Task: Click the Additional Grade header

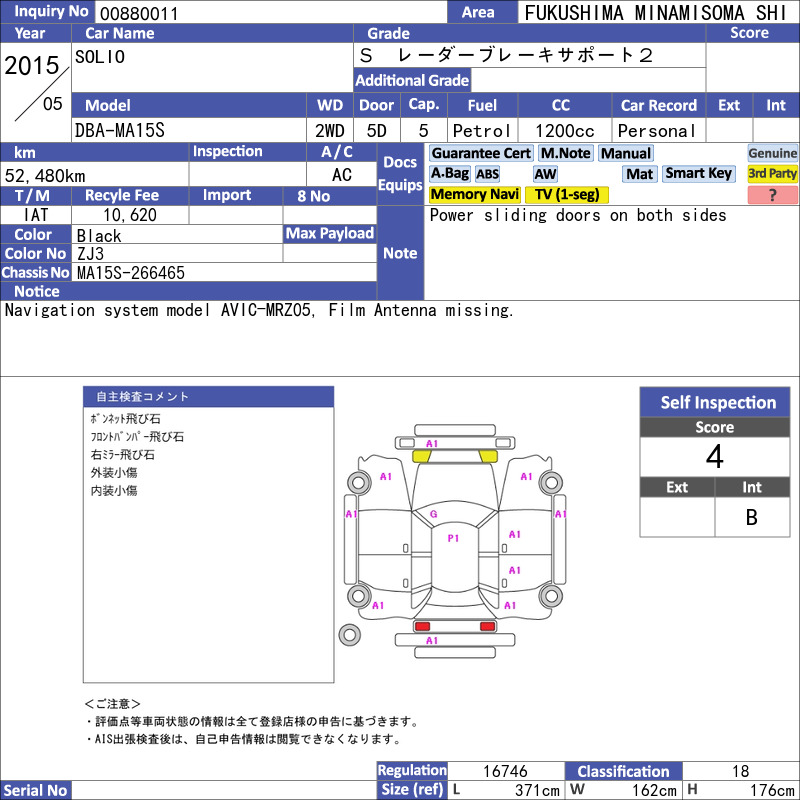Action: 412,81
